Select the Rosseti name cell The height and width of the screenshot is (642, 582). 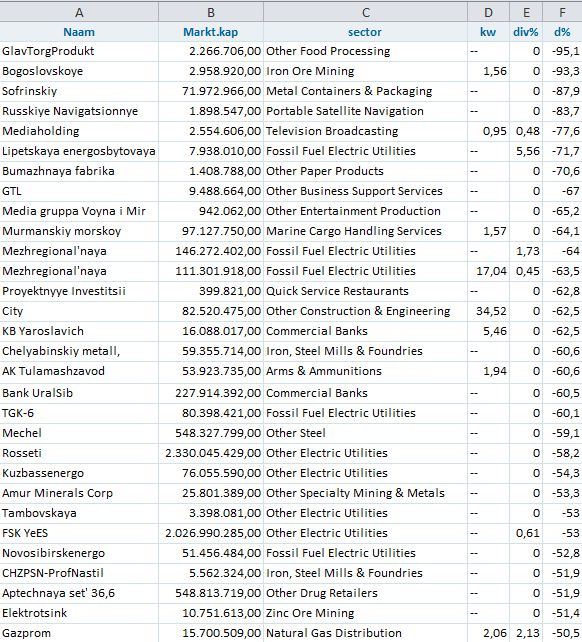(x=79, y=454)
